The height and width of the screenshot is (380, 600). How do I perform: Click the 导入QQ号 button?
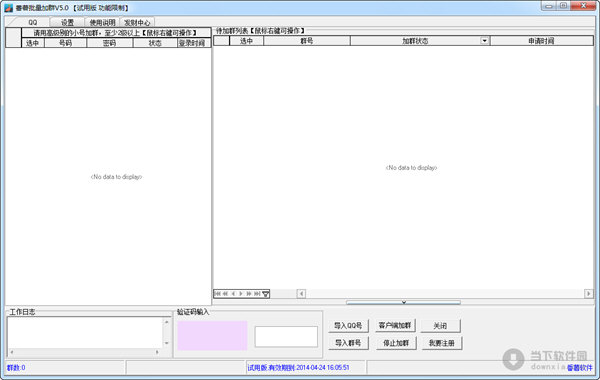point(348,326)
